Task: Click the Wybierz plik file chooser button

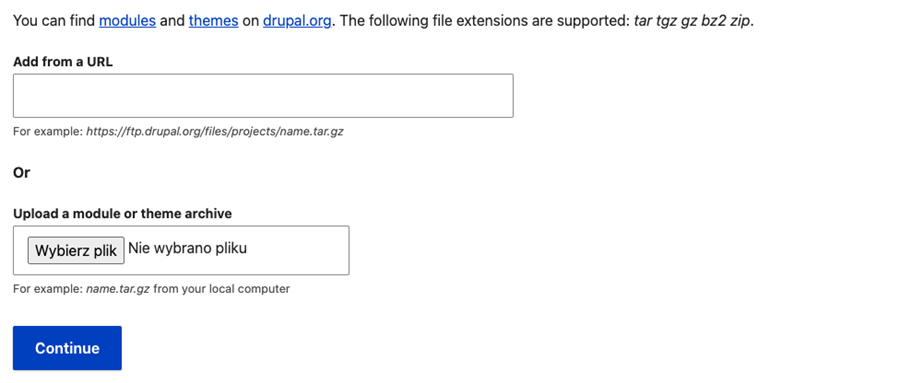Action: click(x=76, y=250)
